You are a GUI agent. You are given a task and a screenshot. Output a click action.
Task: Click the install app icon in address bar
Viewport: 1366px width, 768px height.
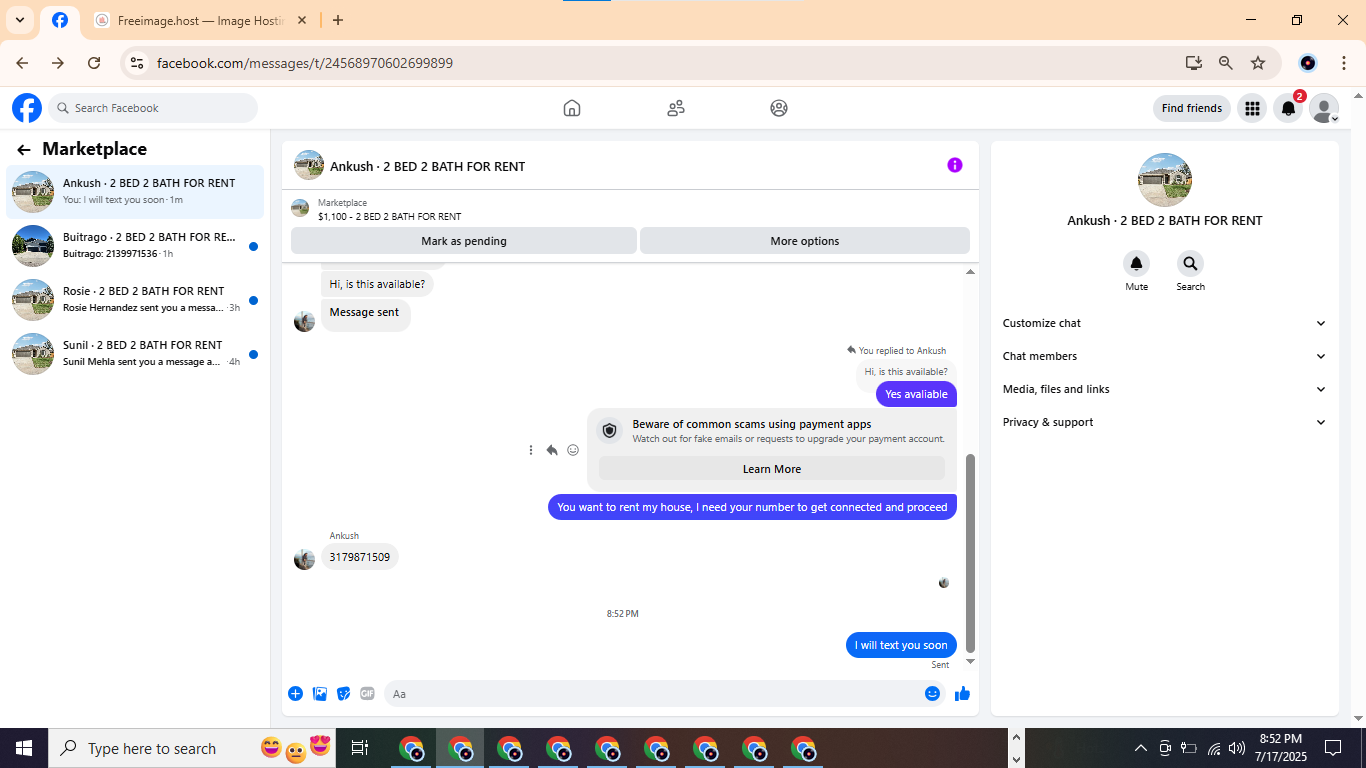(x=1194, y=63)
